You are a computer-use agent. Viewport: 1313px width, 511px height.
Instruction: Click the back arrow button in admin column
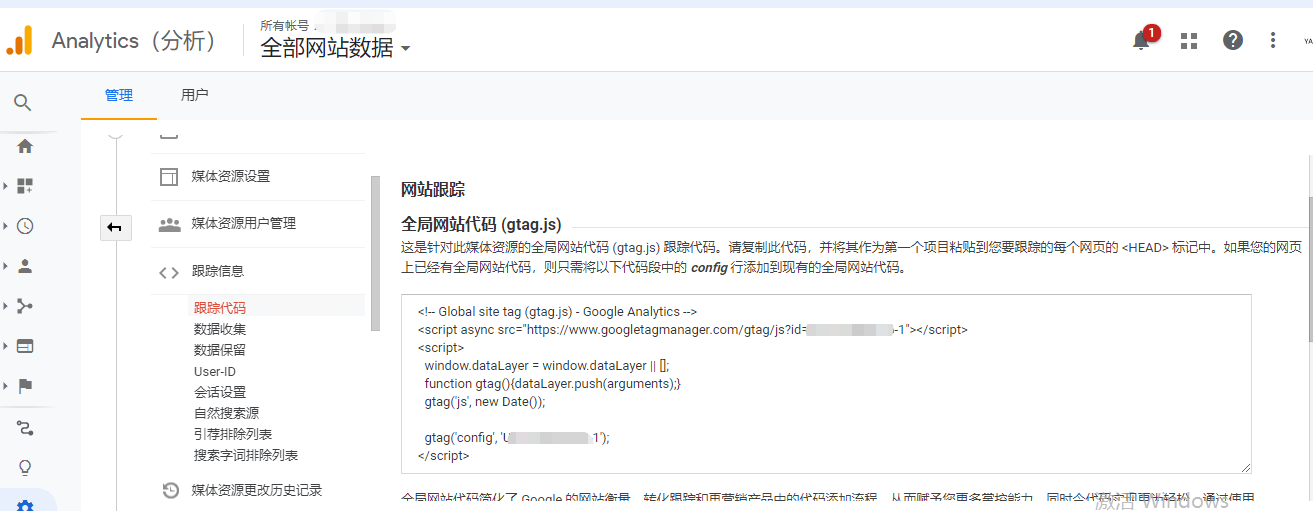pos(115,228)
